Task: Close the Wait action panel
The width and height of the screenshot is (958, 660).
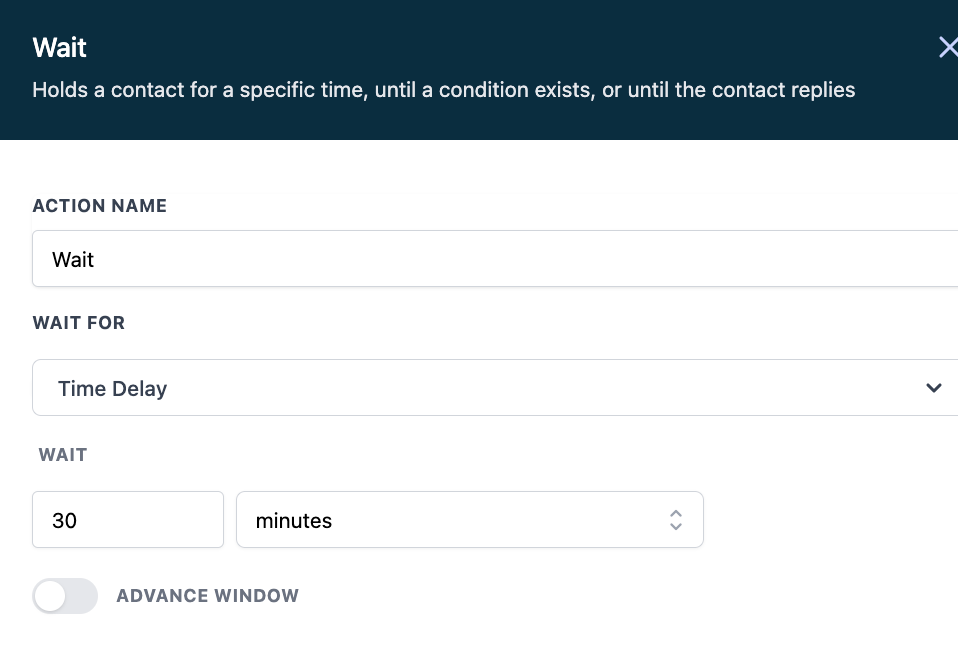Action: coord(946,47)
